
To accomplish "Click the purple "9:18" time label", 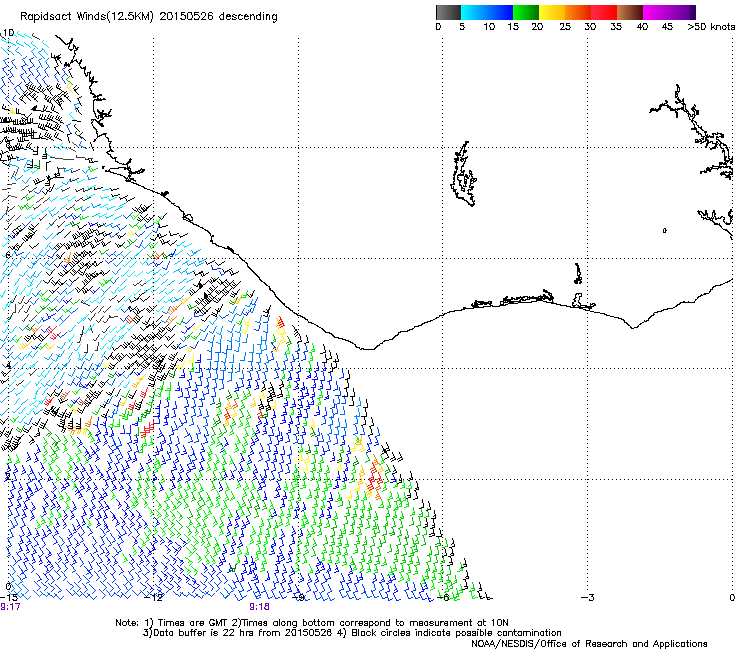I will 260,607.
